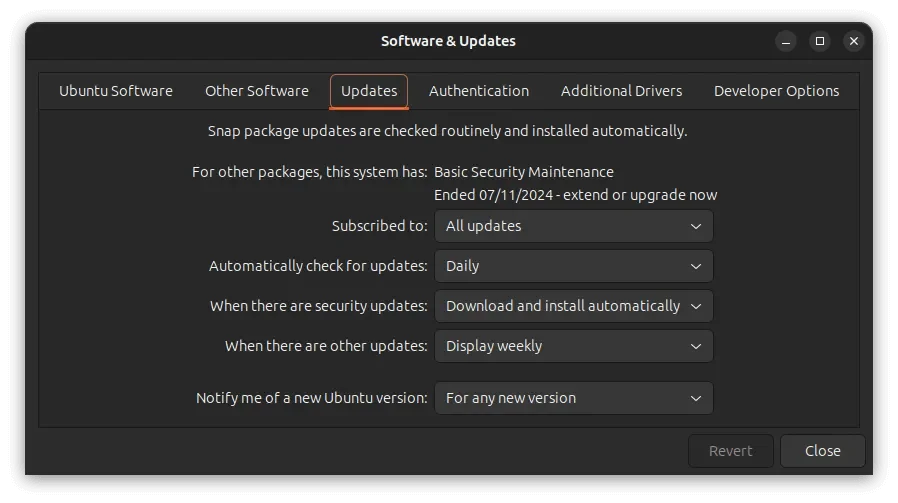The height and width of the screenshot is (503, 898).
Task: Click the 'Basic Security Maintenance' text
Action: click(x=523, y=172)
